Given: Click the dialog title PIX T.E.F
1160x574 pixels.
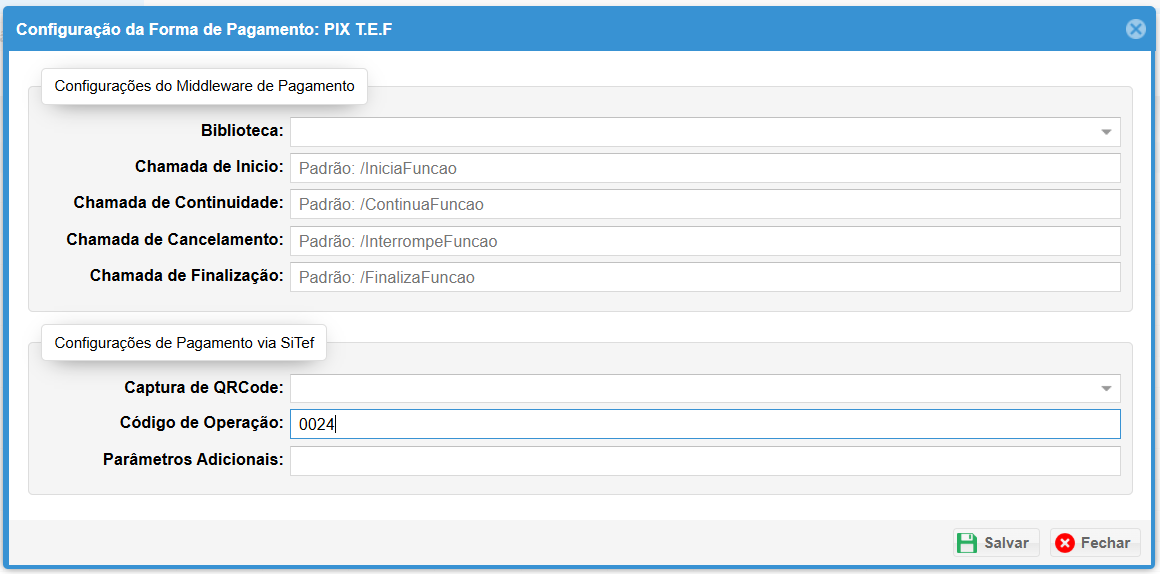Looking at the screenshot, I should (204, 30).
